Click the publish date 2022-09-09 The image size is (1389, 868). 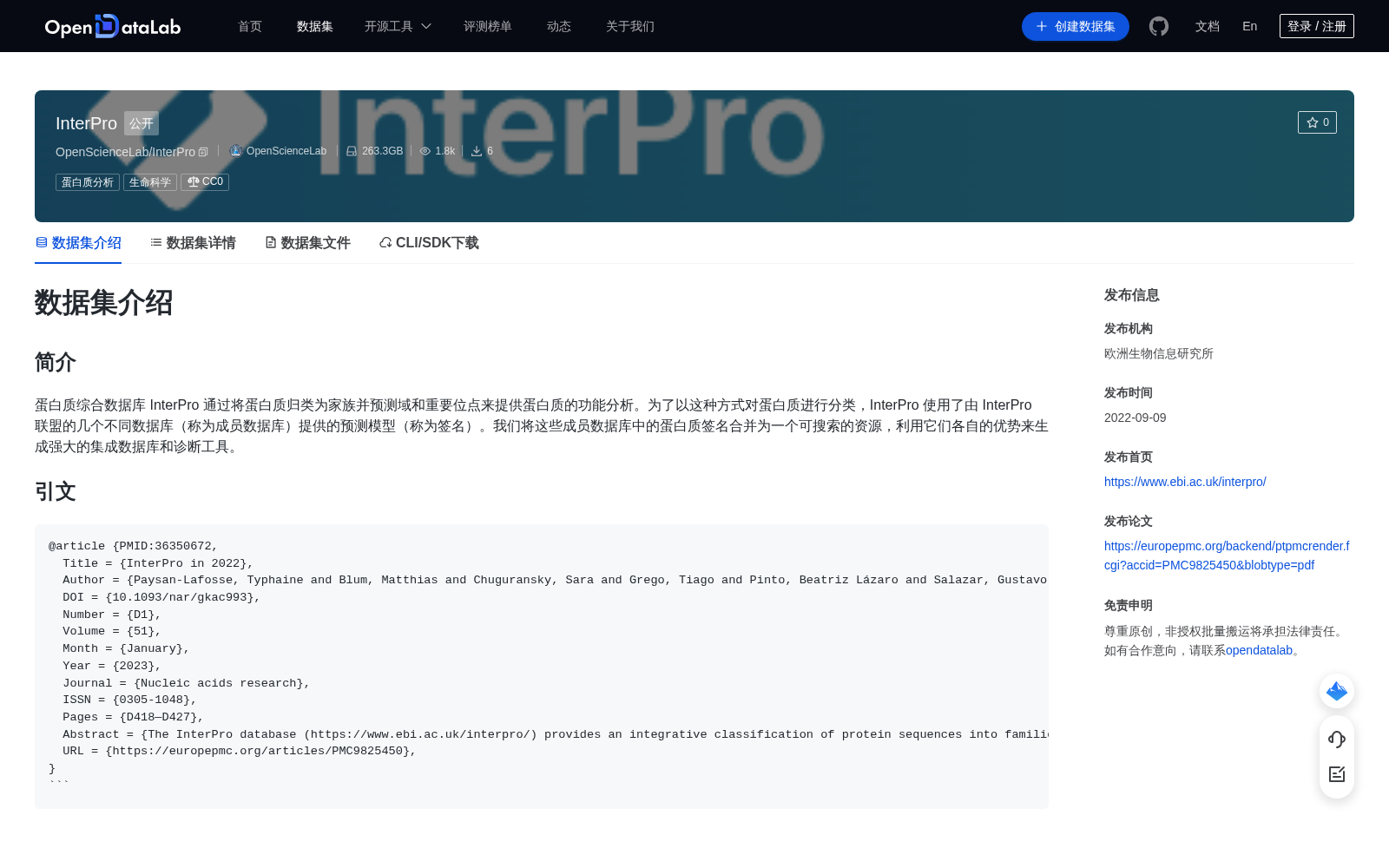tap(1136, 418)
